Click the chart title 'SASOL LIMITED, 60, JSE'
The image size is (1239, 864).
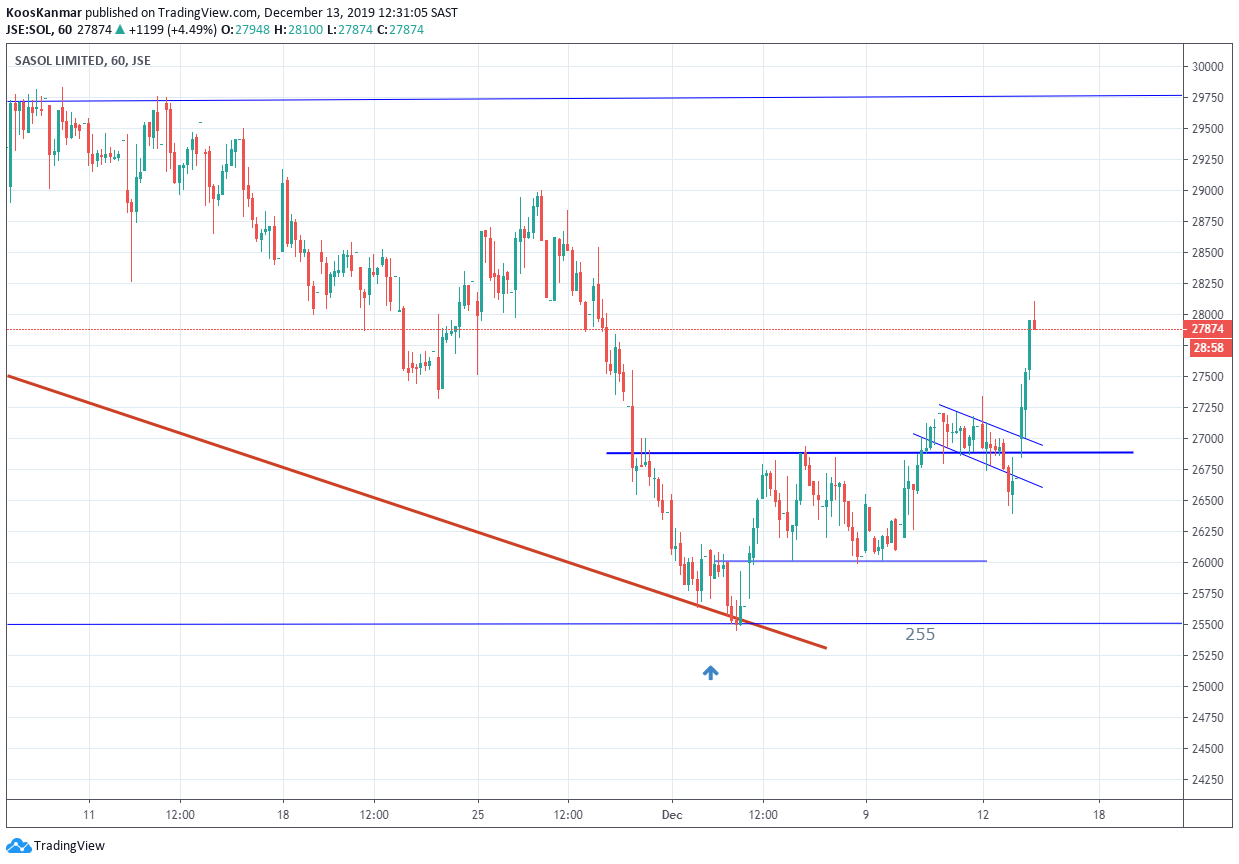83,60
